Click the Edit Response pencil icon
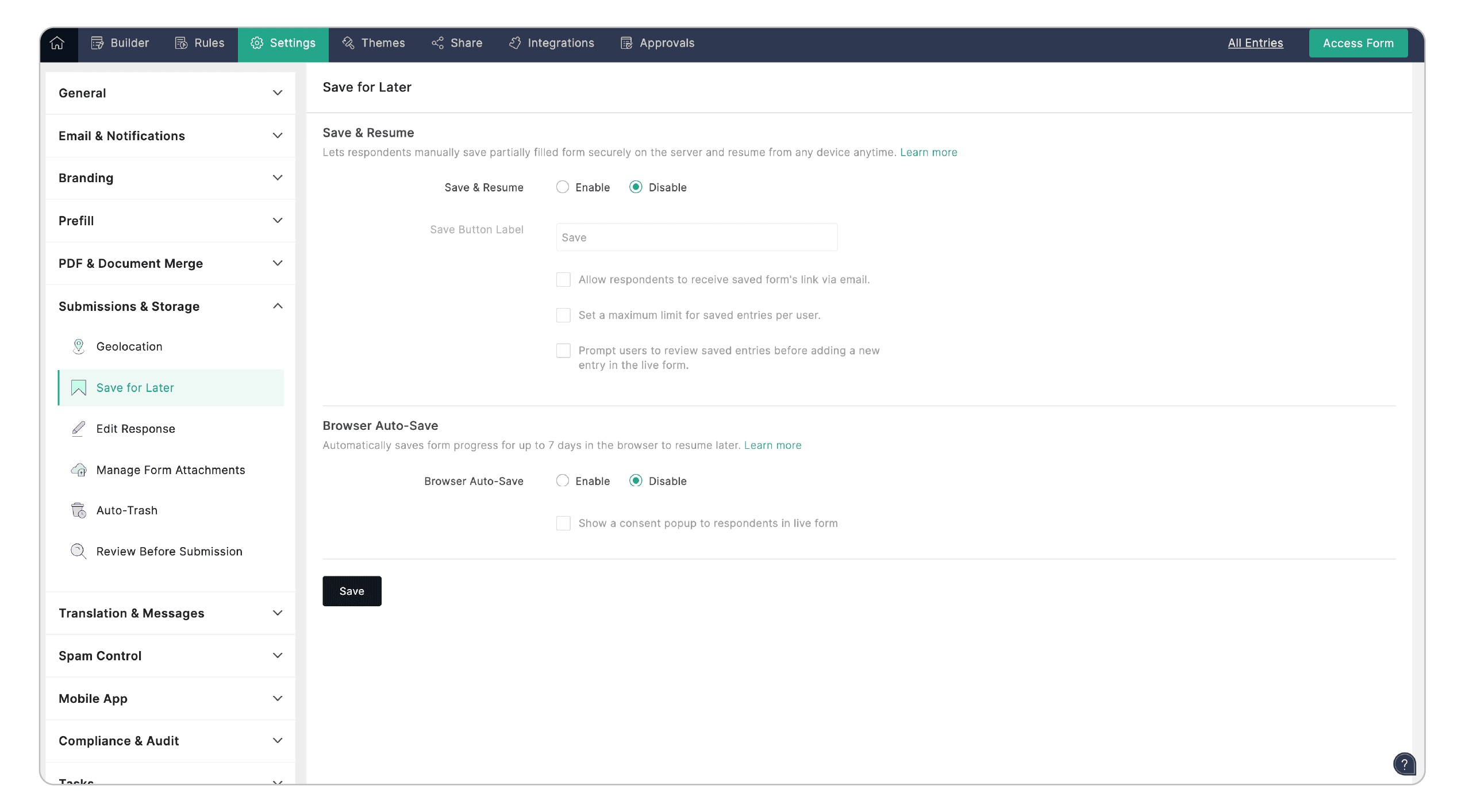 [x=79, y=429]
